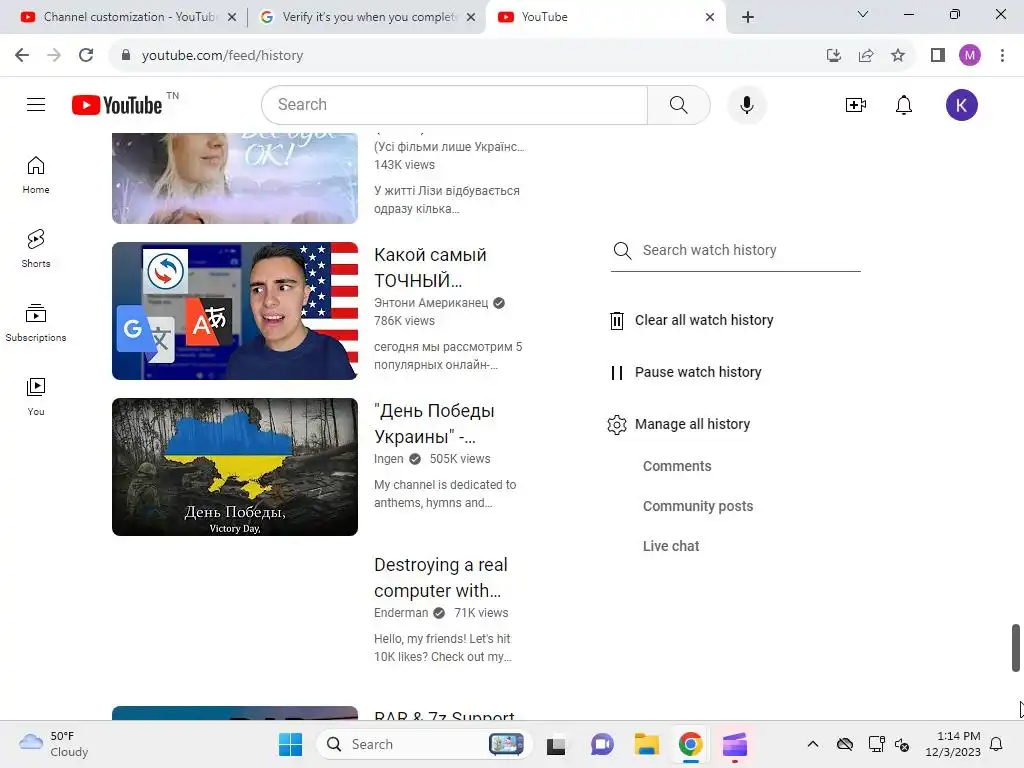Click the page vertical scrollbar thumb

1016,647
